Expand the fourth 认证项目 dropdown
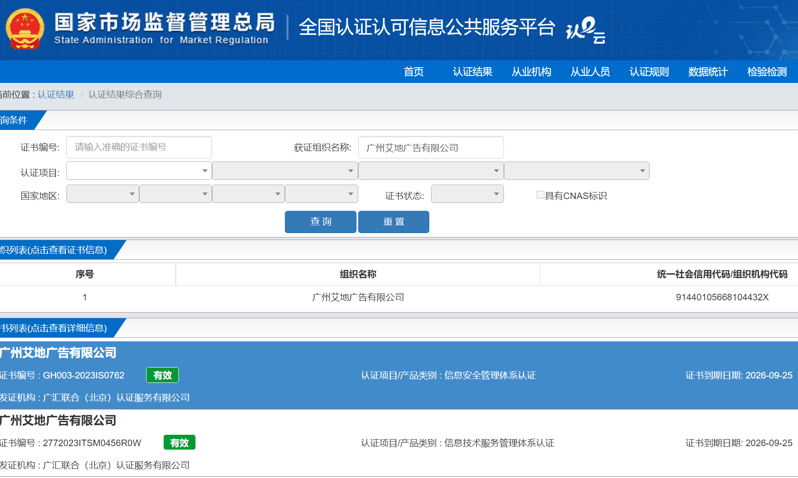The width and height of the screenshot is (798, 478). pyautogui.click(x=577, y=171)
